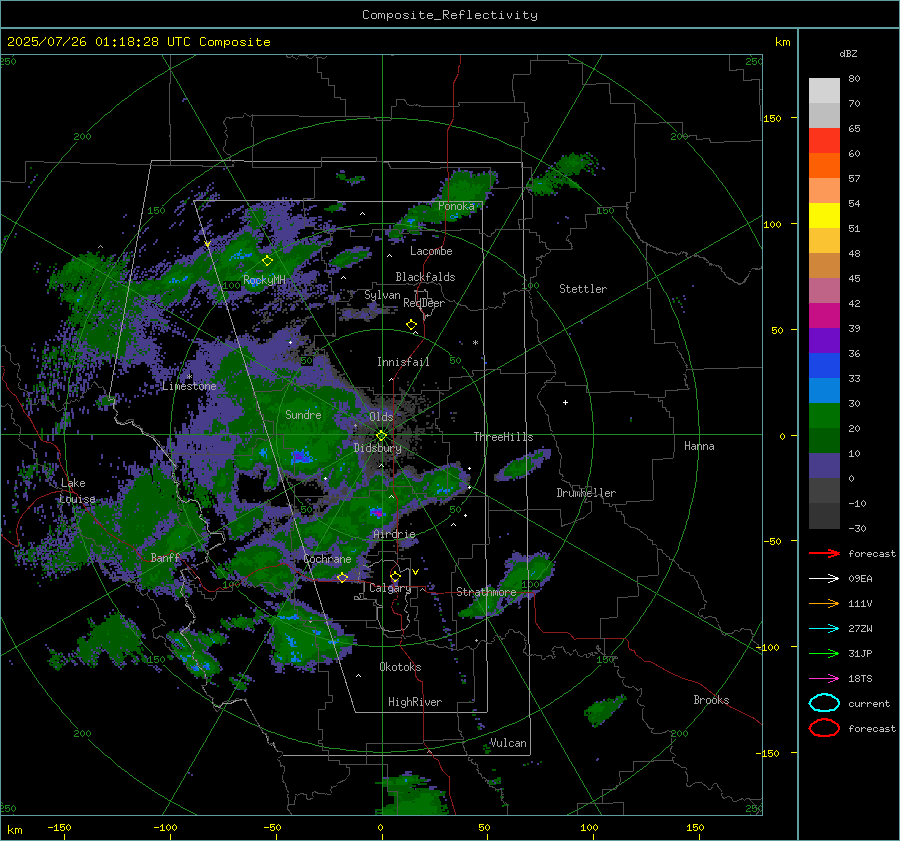
Task: Click the Banff label
Action: (165, 557)
